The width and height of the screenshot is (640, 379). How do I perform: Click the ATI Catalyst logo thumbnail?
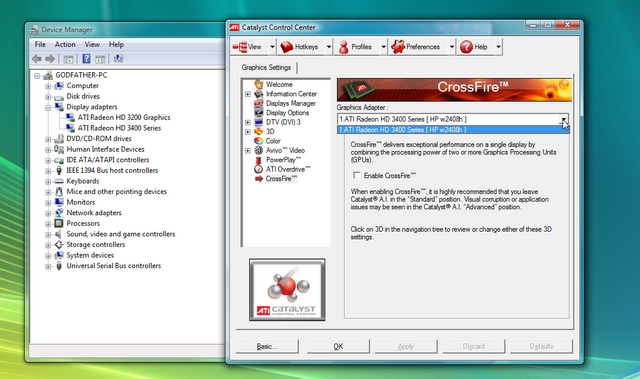[x=287, y=290]
